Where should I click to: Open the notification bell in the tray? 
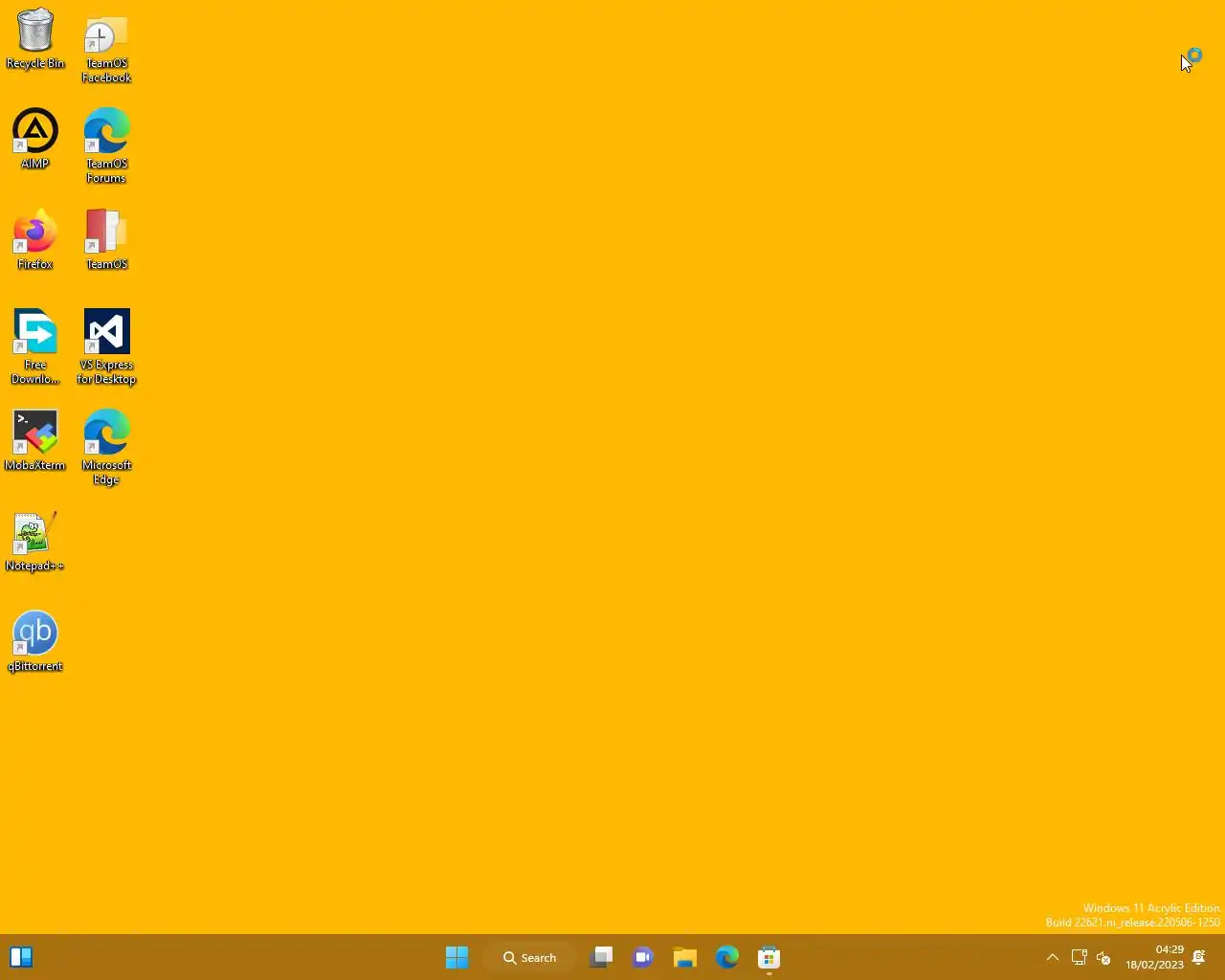(1199, 957)
